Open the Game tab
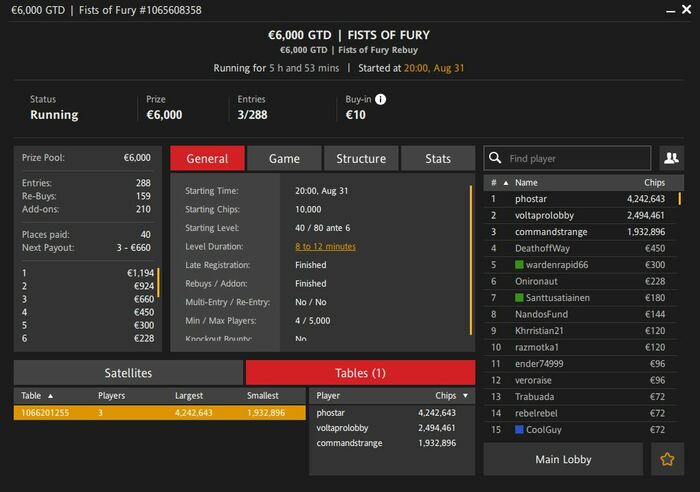 (x=284, y=158)
